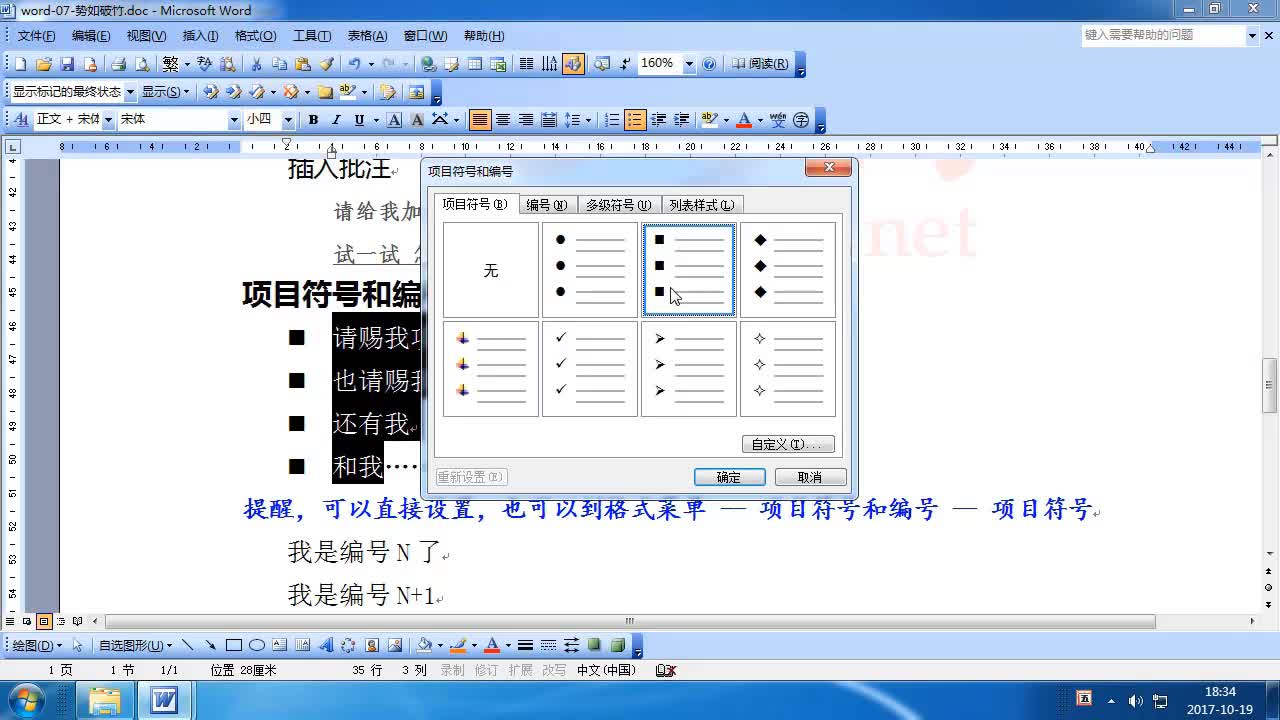This screenshot has height=720, width=1280.
Task: Click the 确定 button to confirm
Action: [729, 476]
